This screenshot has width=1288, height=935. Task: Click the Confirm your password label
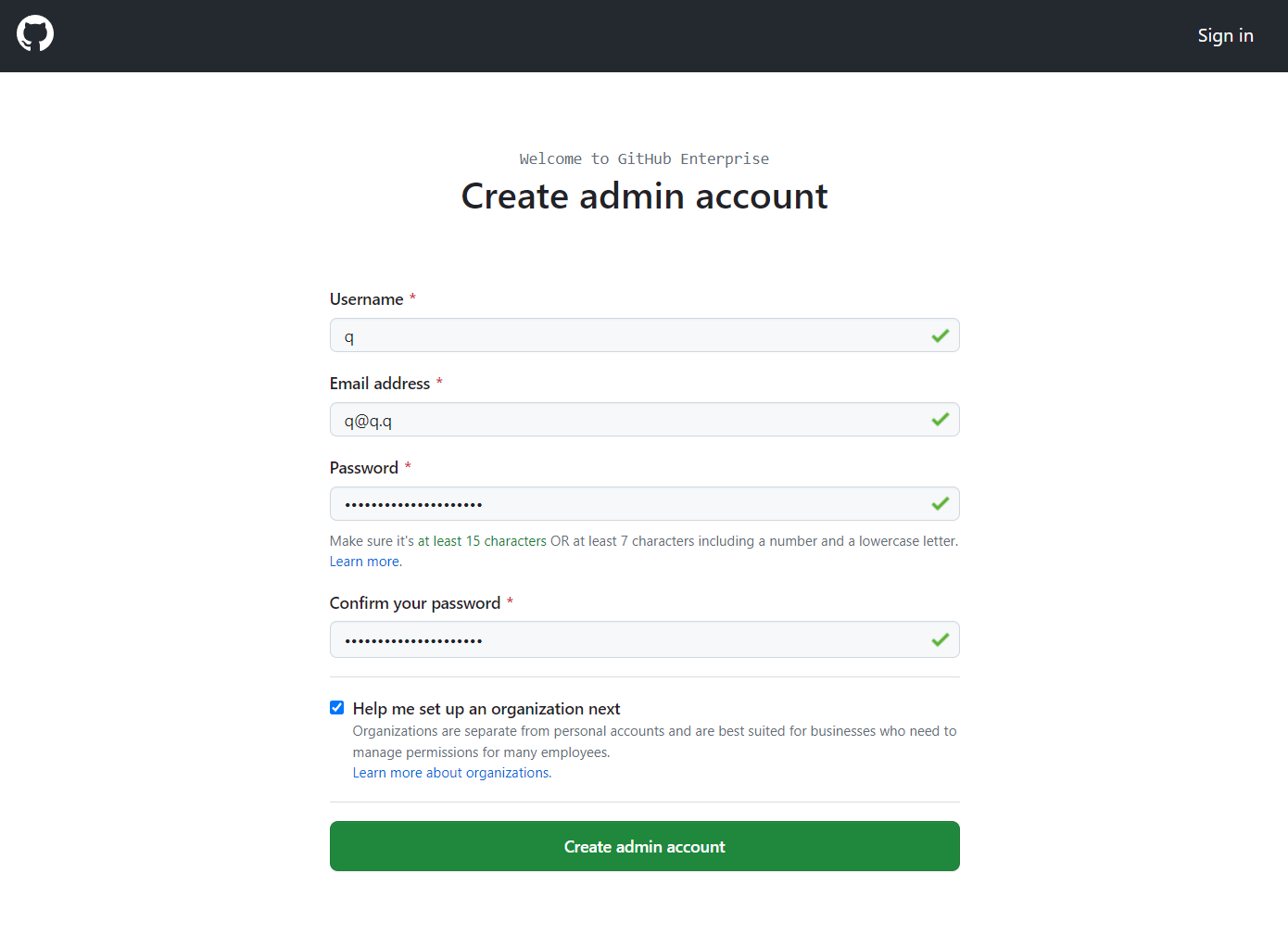415,603
